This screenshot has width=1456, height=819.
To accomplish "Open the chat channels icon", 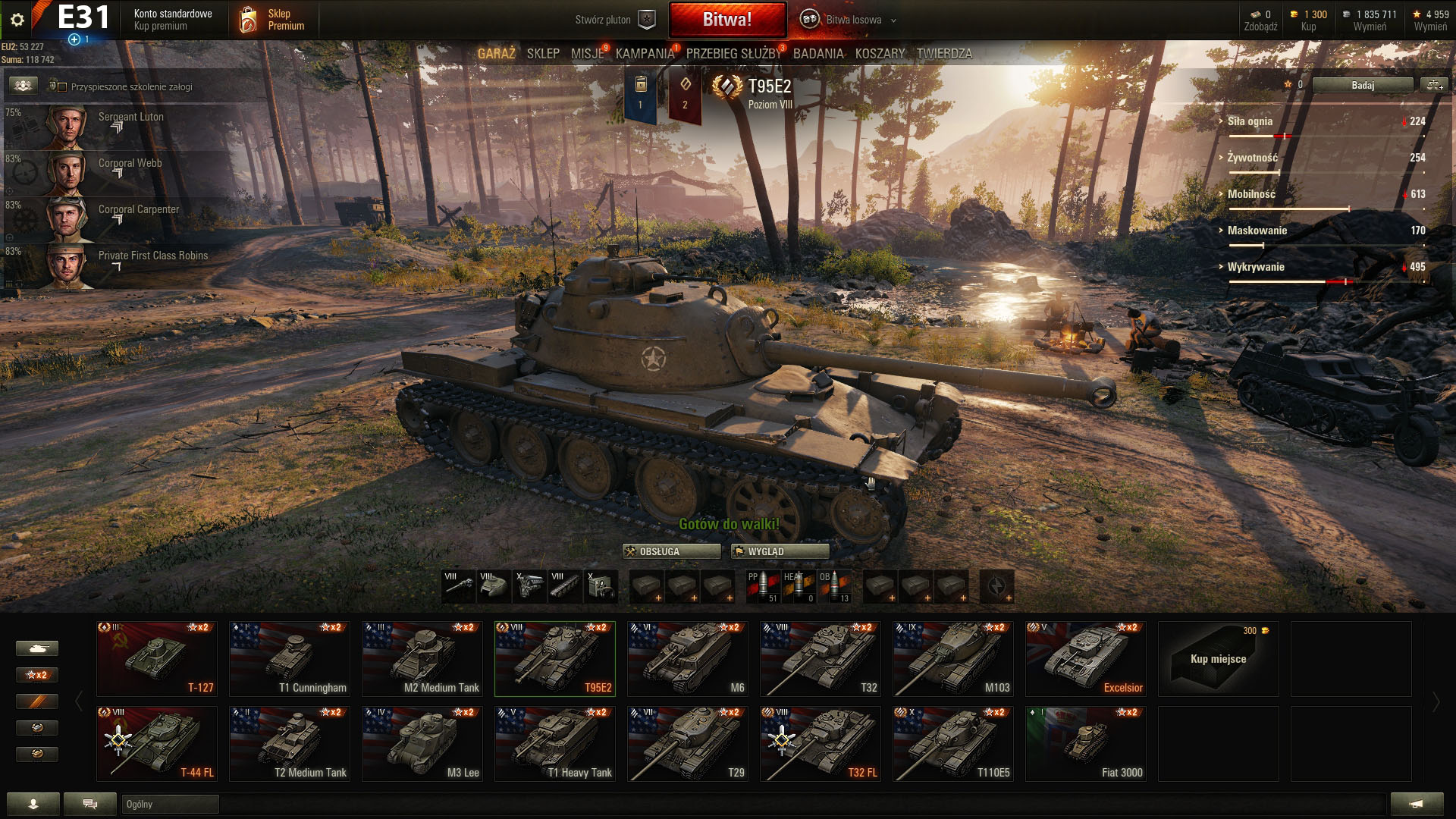I will click(x=90, y=804).
